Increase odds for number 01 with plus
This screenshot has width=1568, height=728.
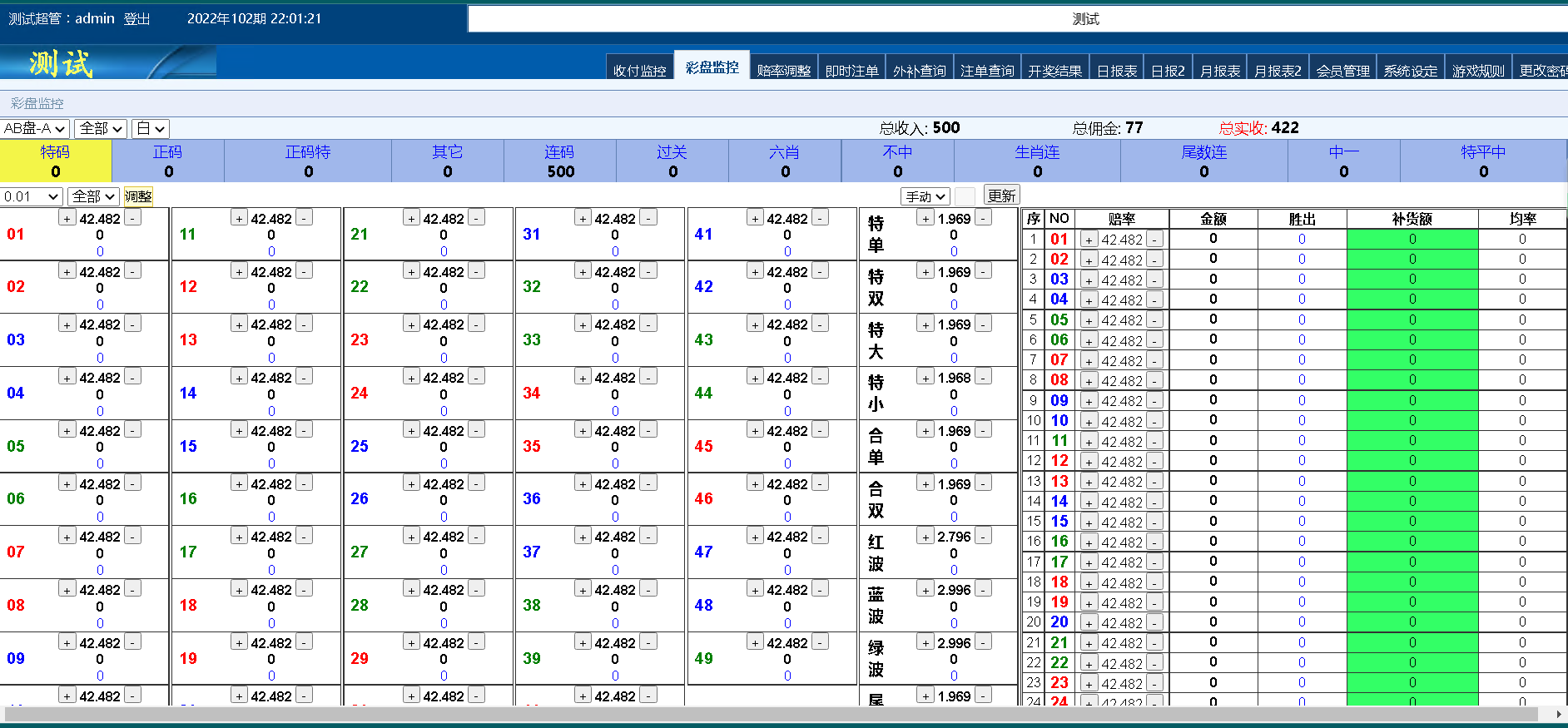tap(67, 219)
